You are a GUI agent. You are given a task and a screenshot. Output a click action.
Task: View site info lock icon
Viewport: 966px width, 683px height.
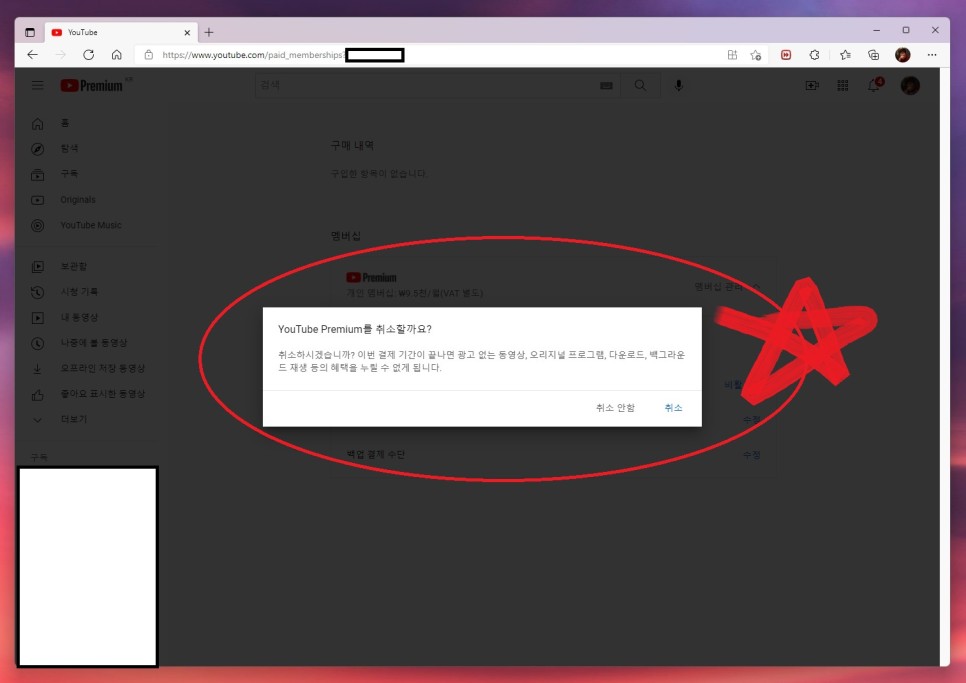click(x=148, y=55)
